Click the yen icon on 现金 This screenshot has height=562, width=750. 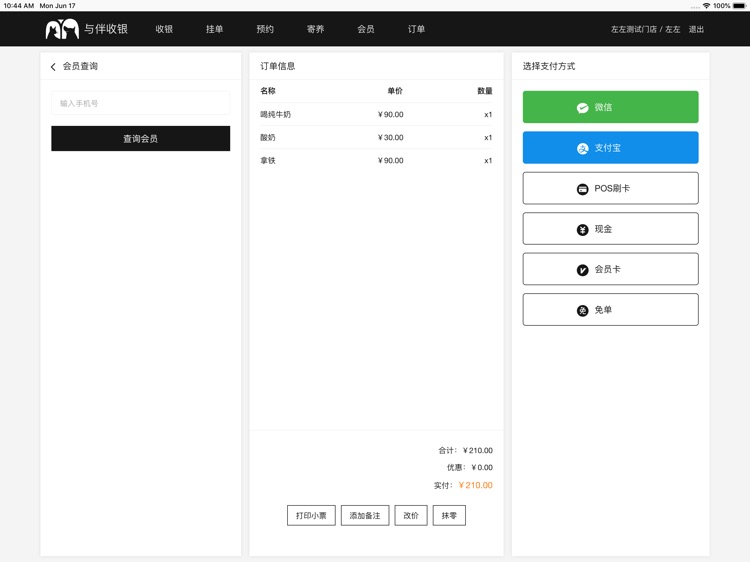tap(582, 230)
